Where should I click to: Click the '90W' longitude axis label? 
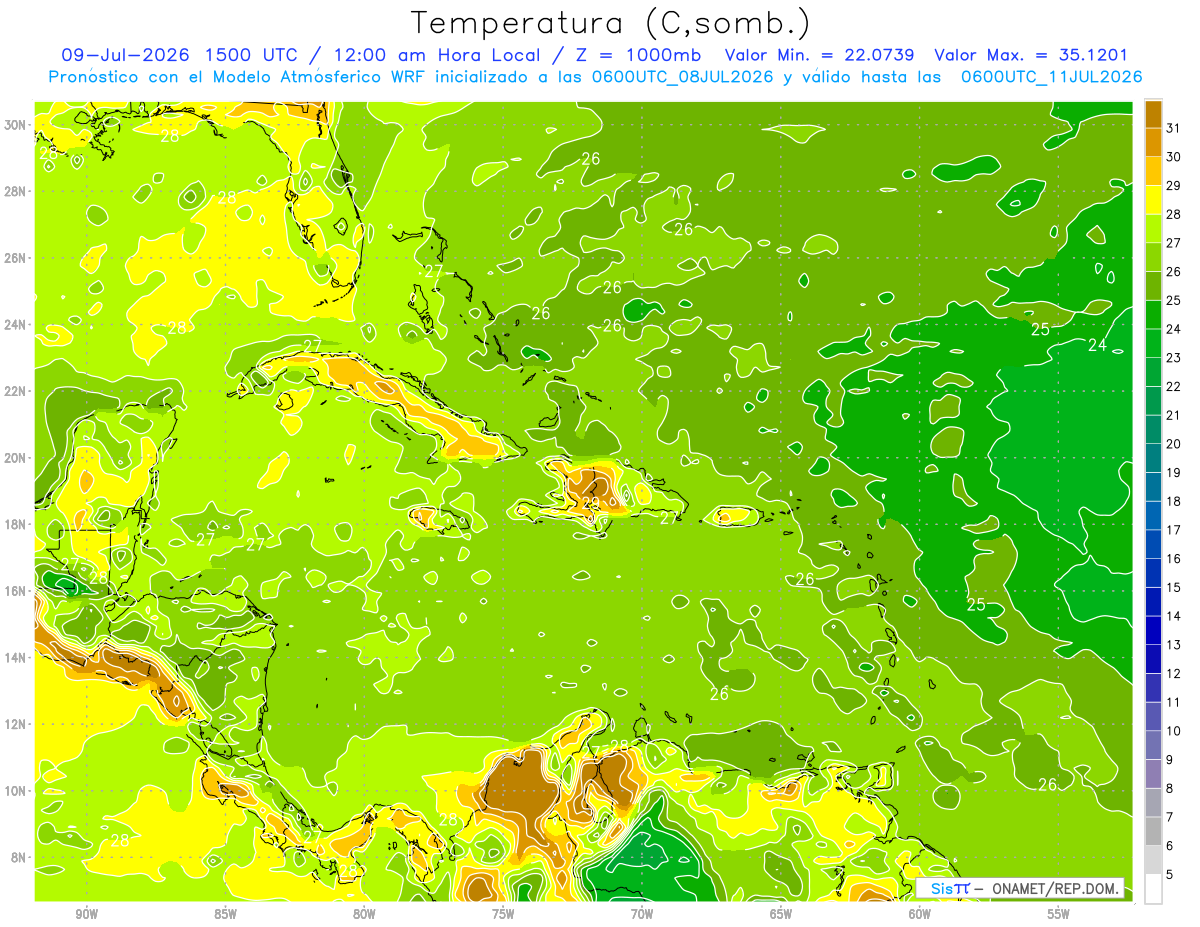[86, 914]
